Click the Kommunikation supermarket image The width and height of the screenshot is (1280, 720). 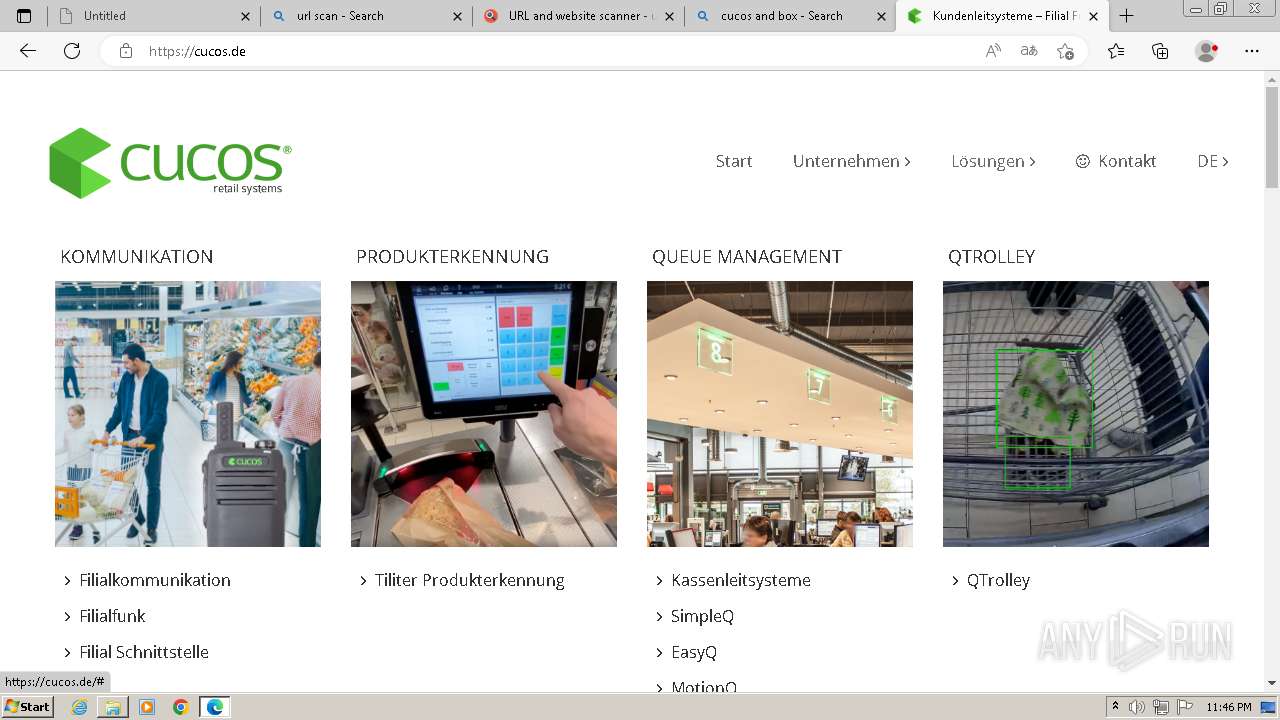click(188, 414)
